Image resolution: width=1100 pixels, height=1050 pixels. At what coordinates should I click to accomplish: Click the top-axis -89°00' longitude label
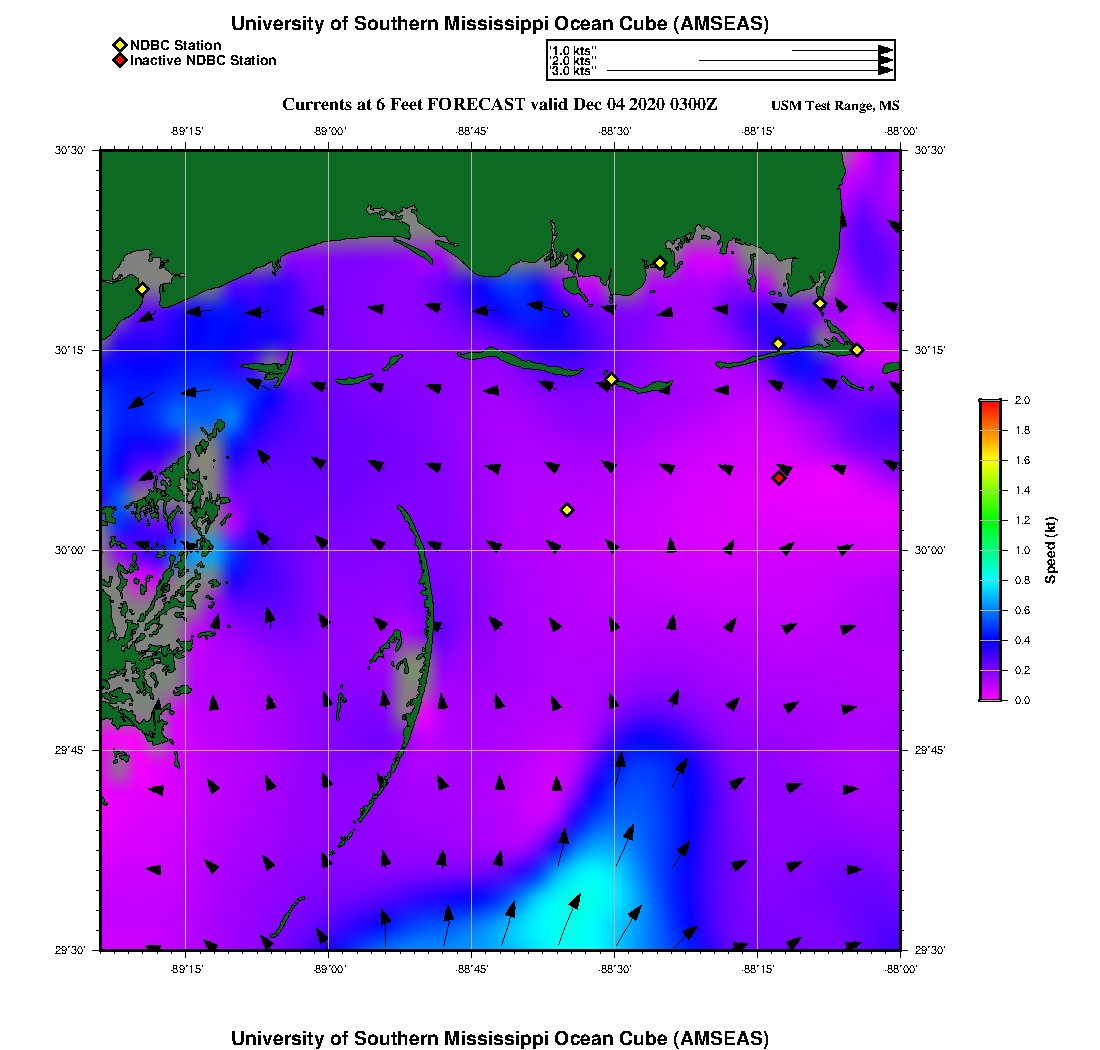(329, 131)
